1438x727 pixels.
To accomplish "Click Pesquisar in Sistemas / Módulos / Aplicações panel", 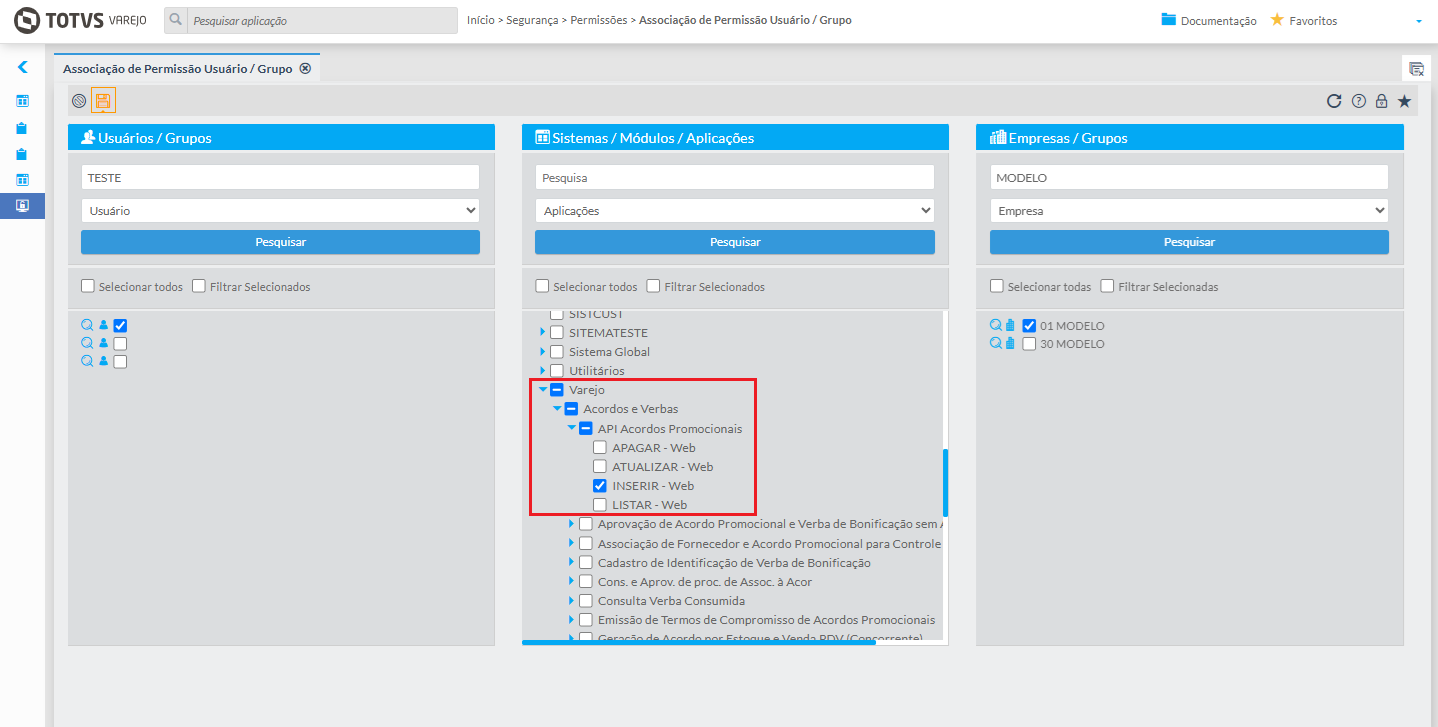I will tap(735, 242).
